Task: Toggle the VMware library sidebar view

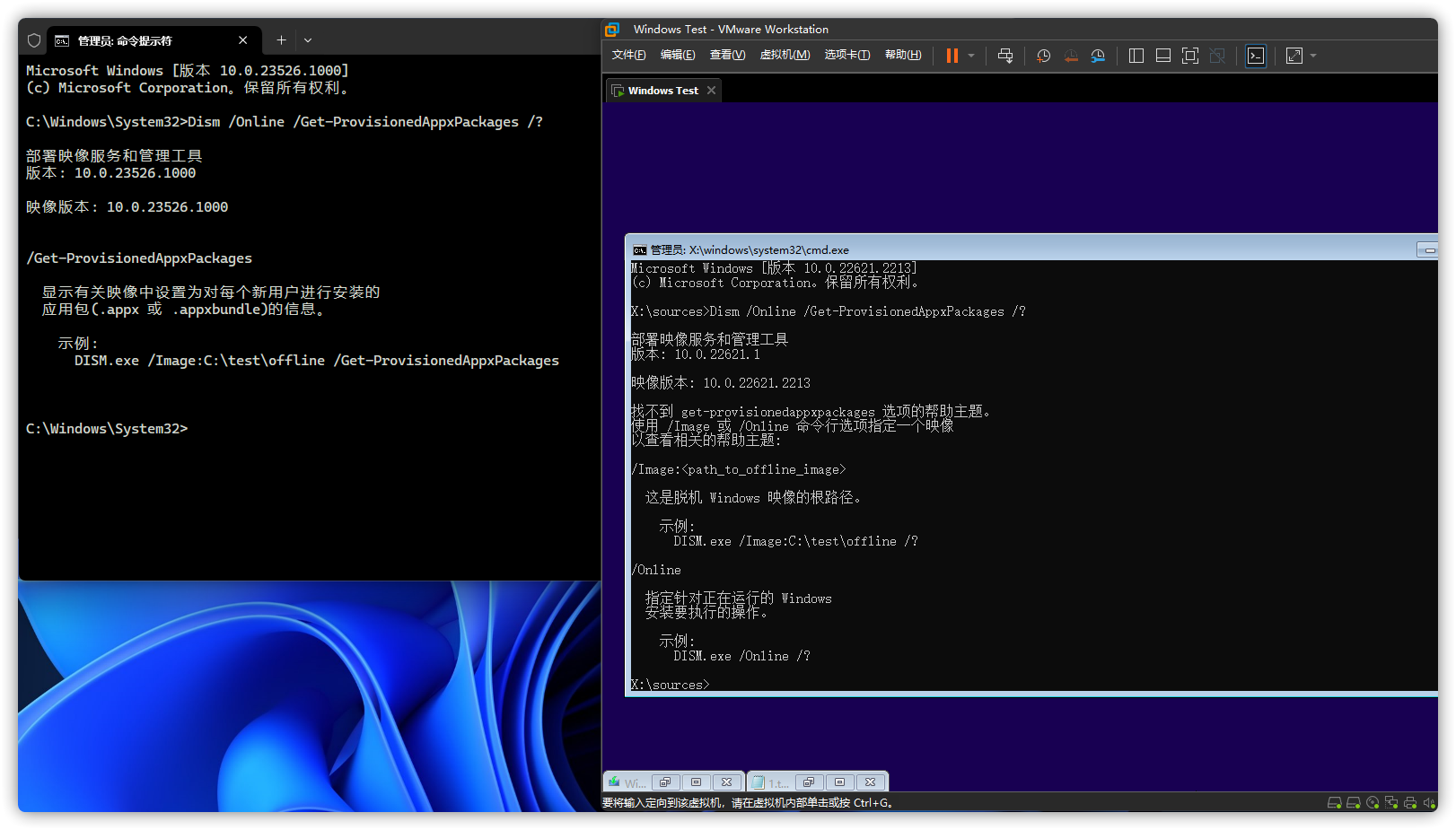Action: [1136, 56]
